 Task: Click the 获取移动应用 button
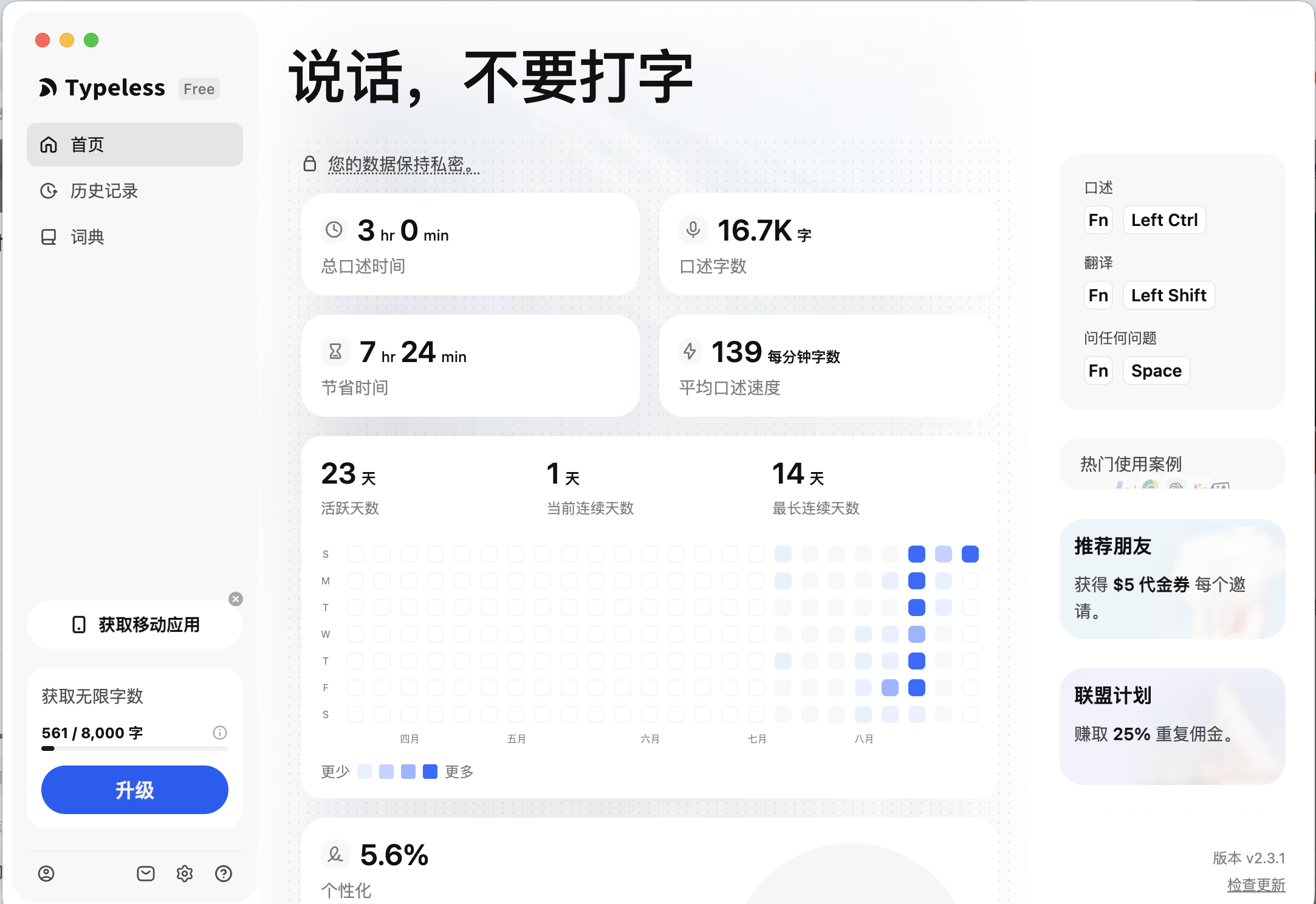point(135,625)
